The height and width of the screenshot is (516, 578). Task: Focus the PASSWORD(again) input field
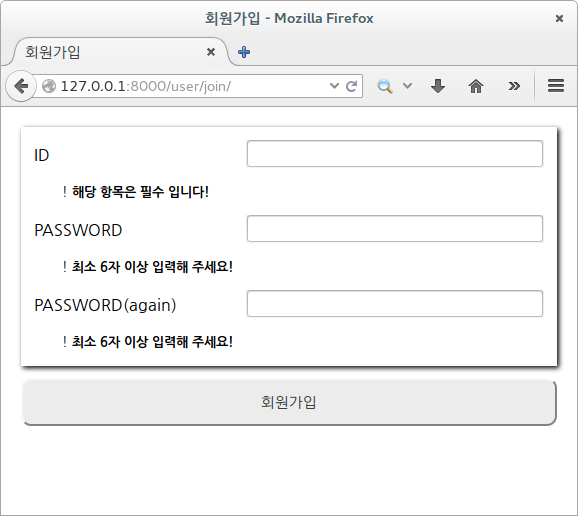click(395, 304)
